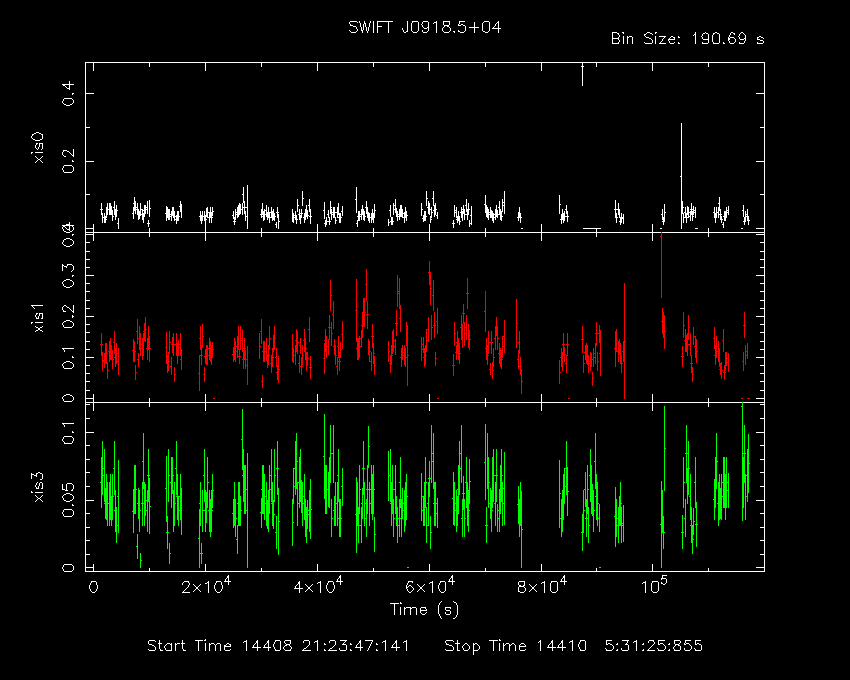Select the Bin Size: 190.69 s label
850x680 pixels.
pos(687,39)
